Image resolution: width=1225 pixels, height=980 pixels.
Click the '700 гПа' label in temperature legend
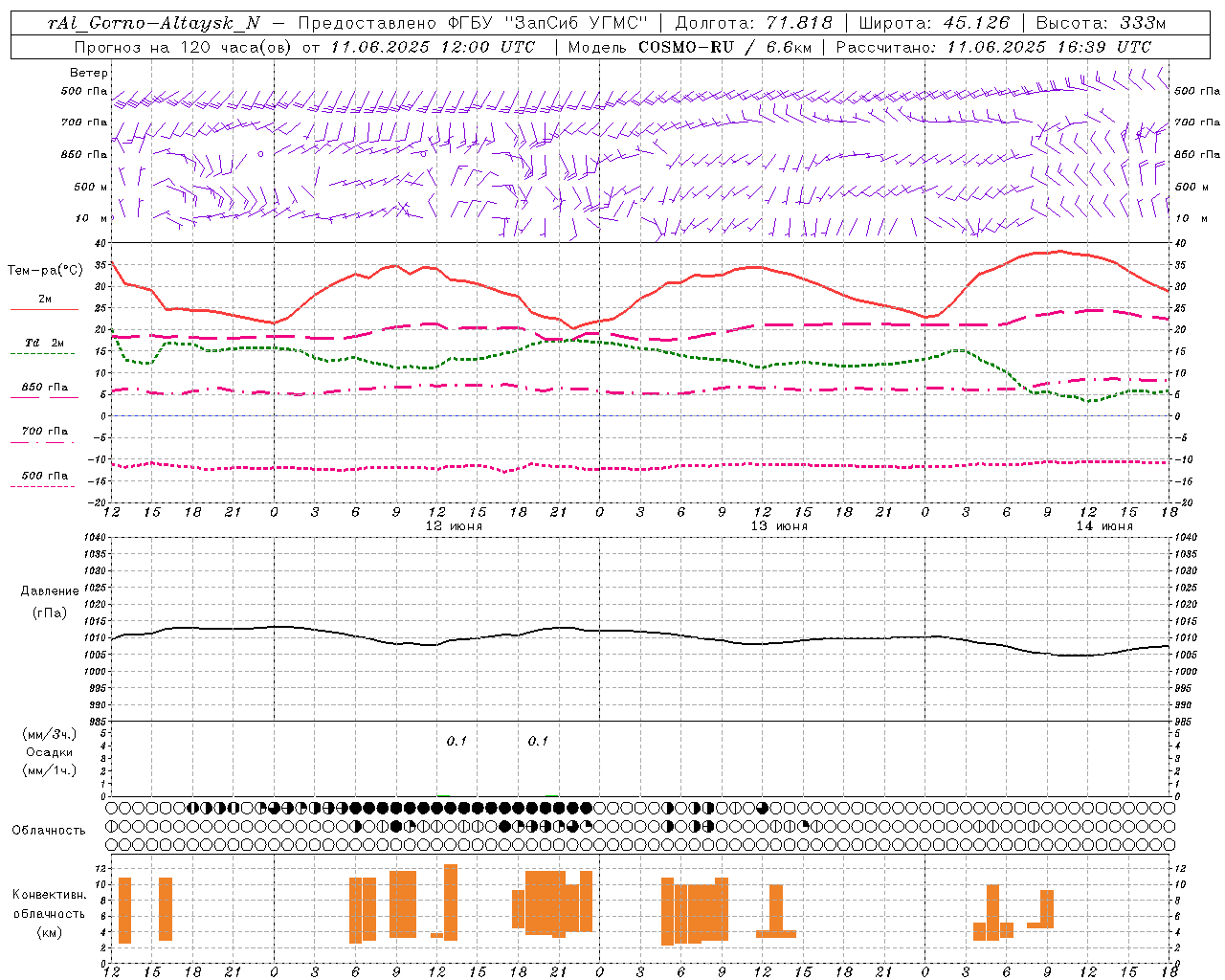[x=45, y=432]
